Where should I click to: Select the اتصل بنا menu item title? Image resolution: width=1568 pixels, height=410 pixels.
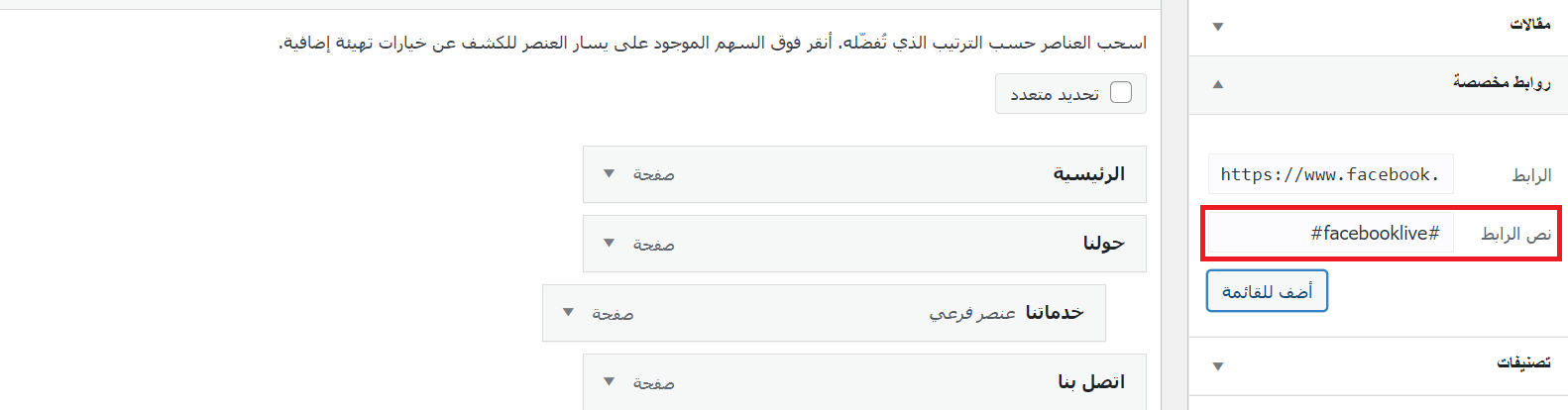pyautogui.click(x=1090, y=382)
